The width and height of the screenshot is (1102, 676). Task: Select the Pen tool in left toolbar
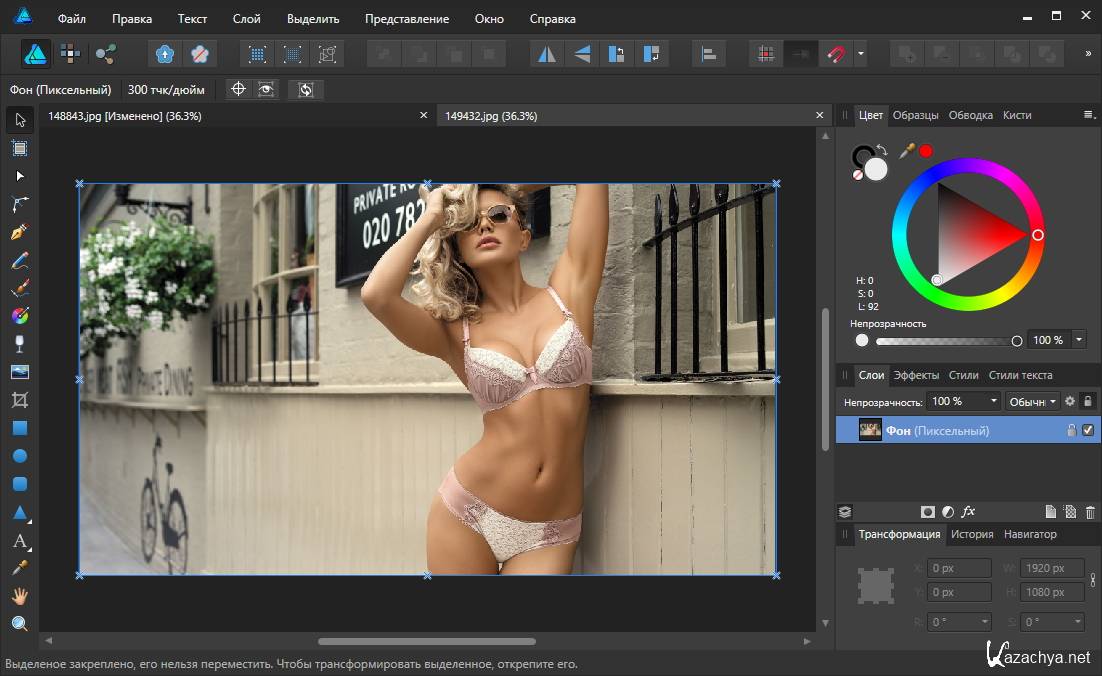click(x=19, y=232)
